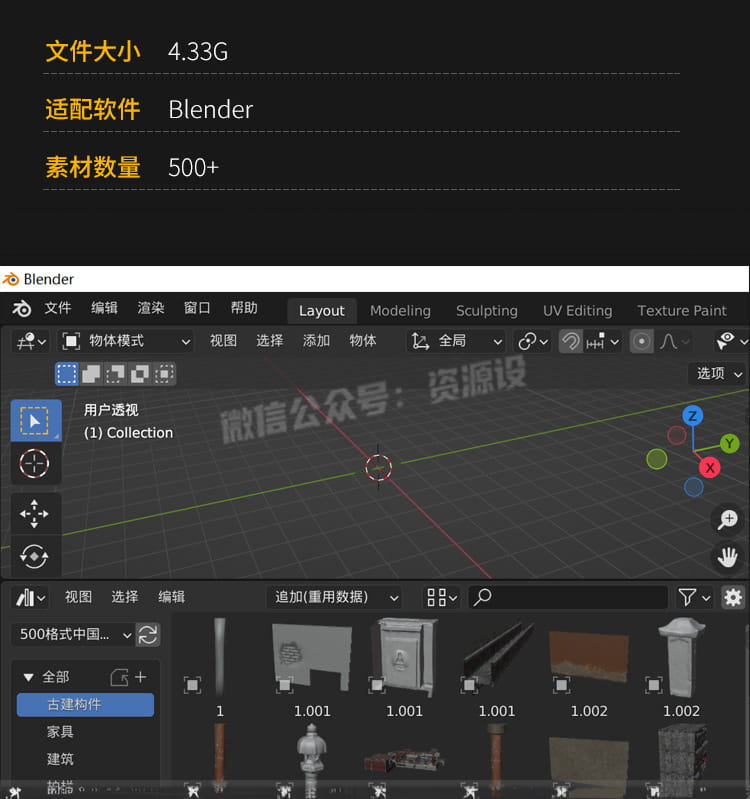This screenshot has height=799, width=750.
Task: Click the refresh asset library button
Action: click(x=148, y=635)
